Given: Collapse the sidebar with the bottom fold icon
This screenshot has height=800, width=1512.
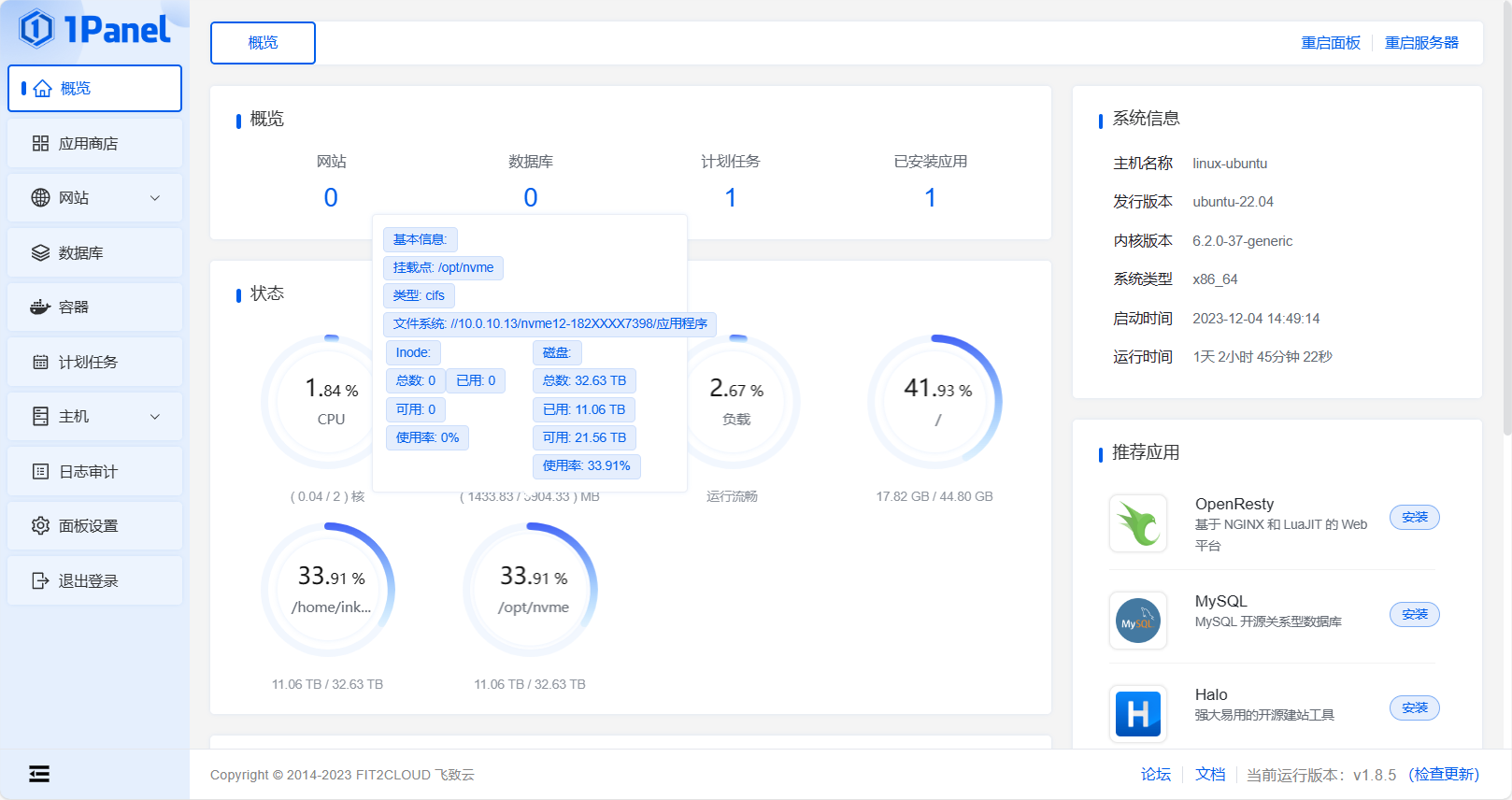Looking at the screenshot, I should pyautogui.click(x=39, y=774).
